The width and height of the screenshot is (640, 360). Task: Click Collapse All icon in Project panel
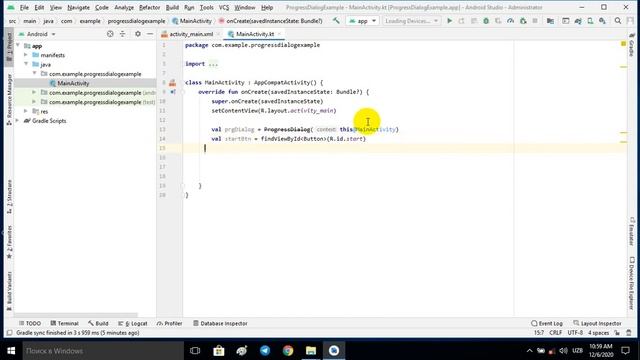(x=122, y=34)
